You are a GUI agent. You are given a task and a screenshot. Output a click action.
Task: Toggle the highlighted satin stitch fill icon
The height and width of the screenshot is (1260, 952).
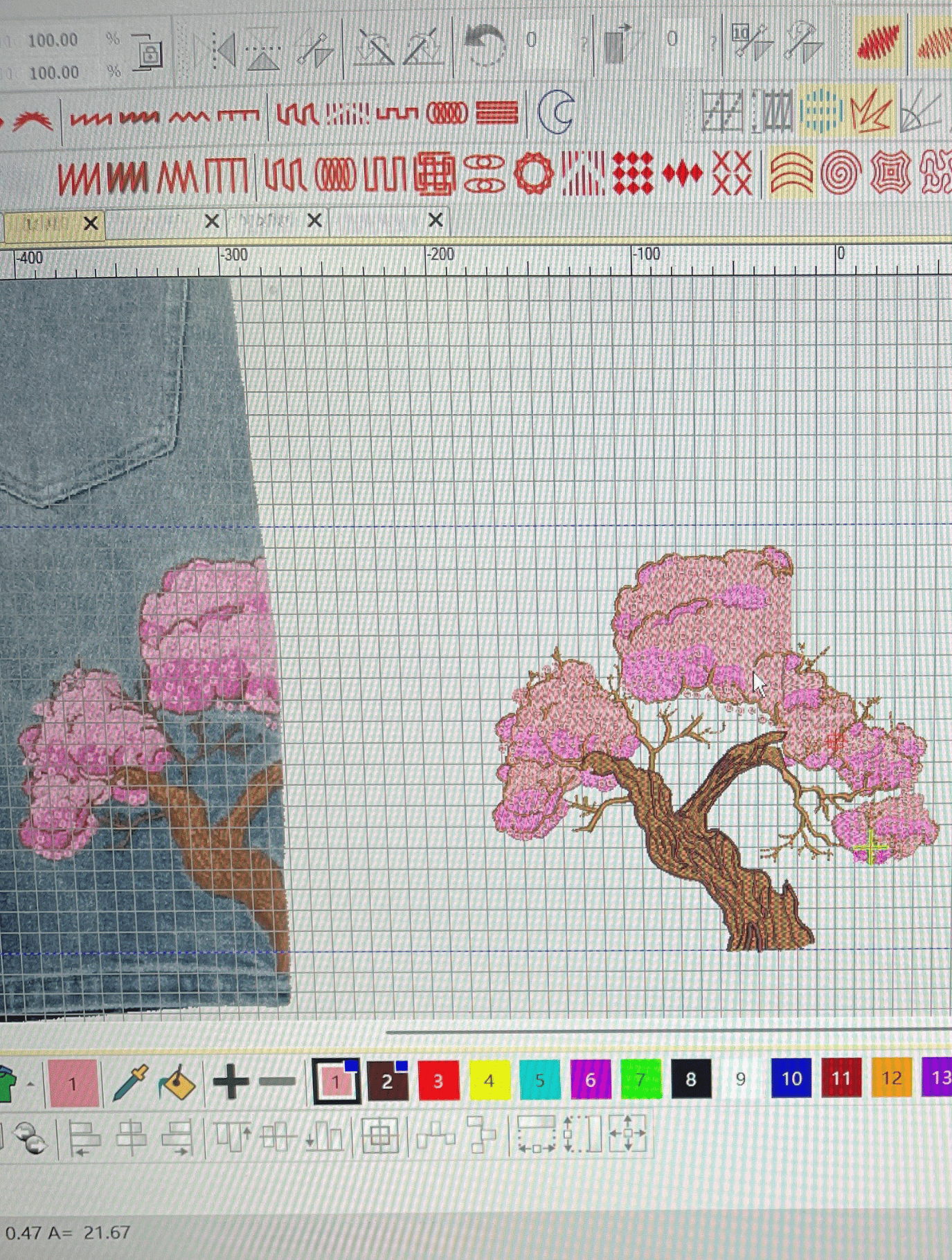point(878,44)
